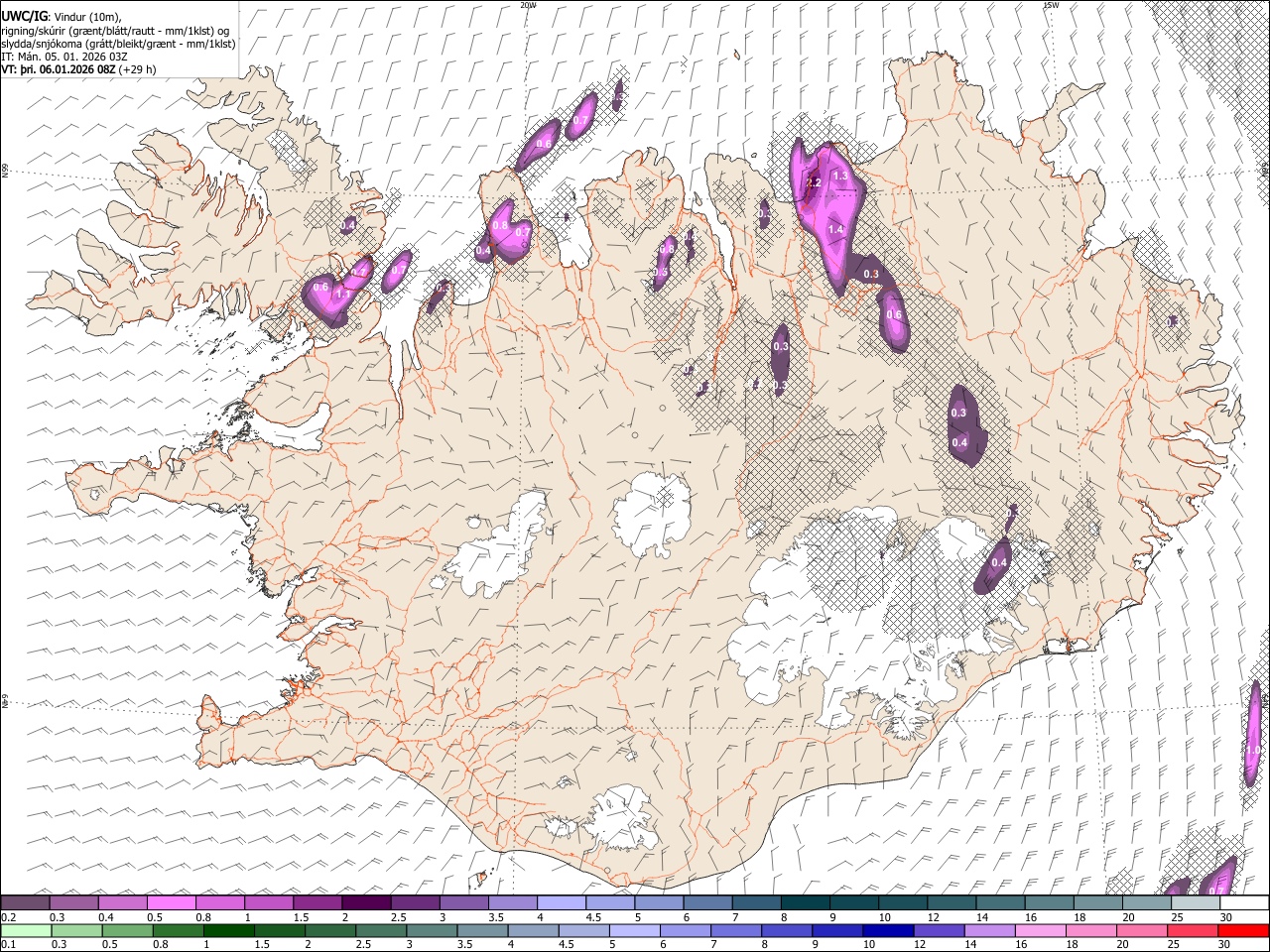Click the dark teal upper swatch at 8
The width and height of the screenshot is (1270, 952).
(x=805, y=903)
